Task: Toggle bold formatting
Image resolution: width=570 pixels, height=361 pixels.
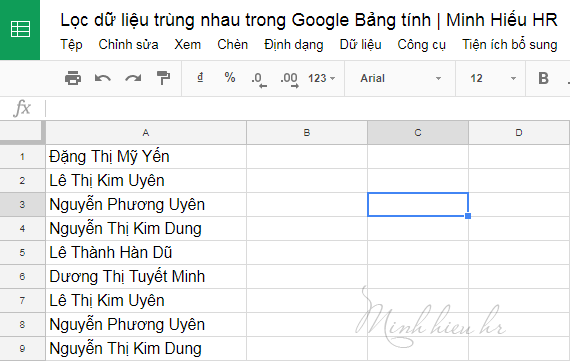Action: tap(543, 78)
